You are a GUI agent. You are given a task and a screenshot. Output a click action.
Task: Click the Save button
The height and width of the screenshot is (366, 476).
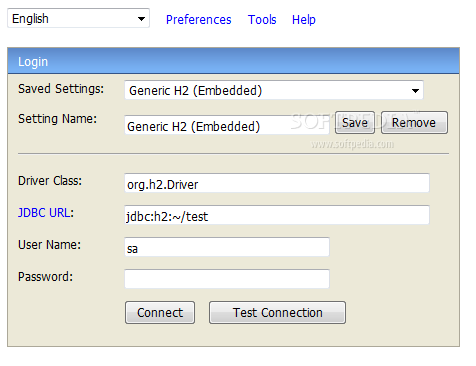pos(355,123)
